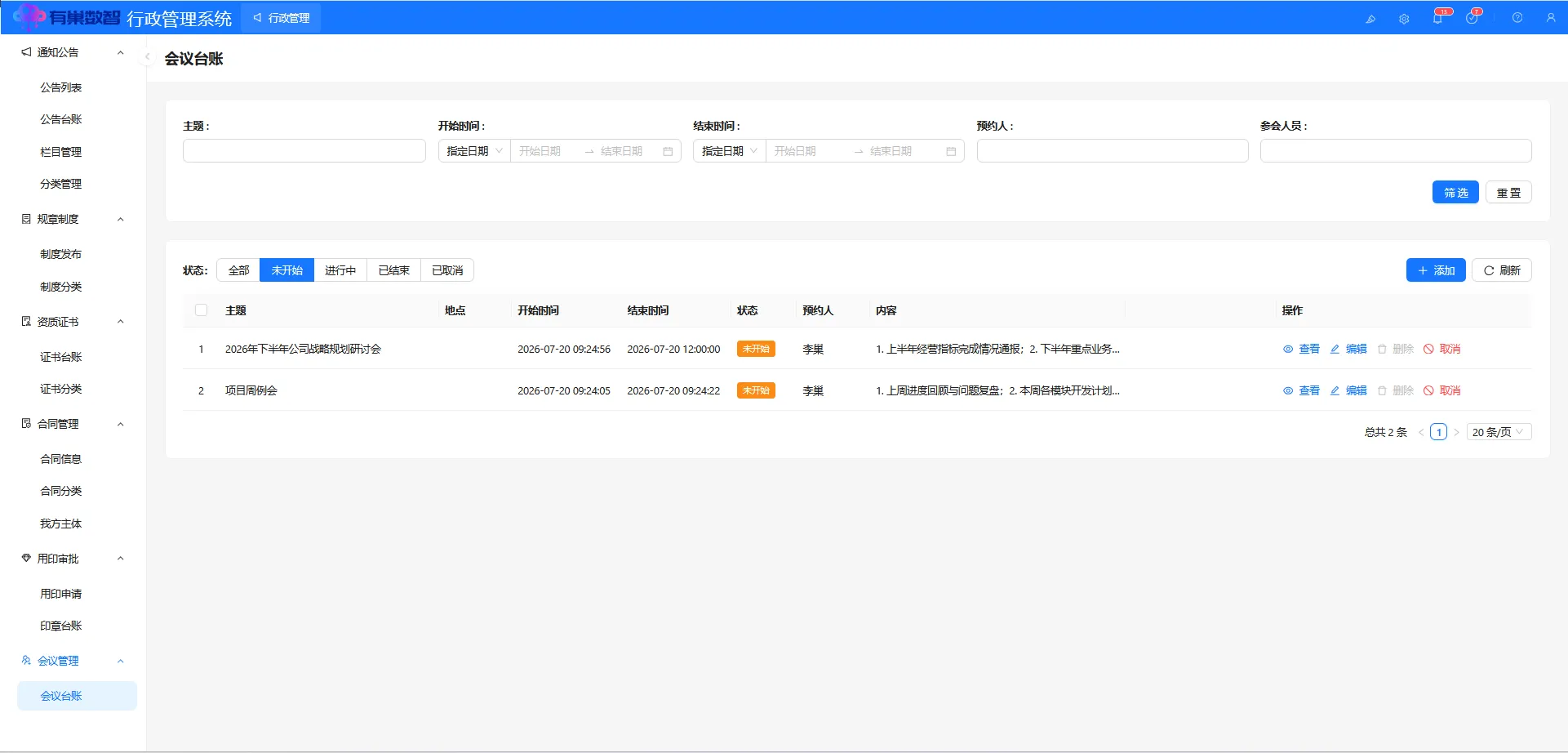Collapse the sidebar using the arrow handle
The image size is (1568, 753).
click(148, 57)
